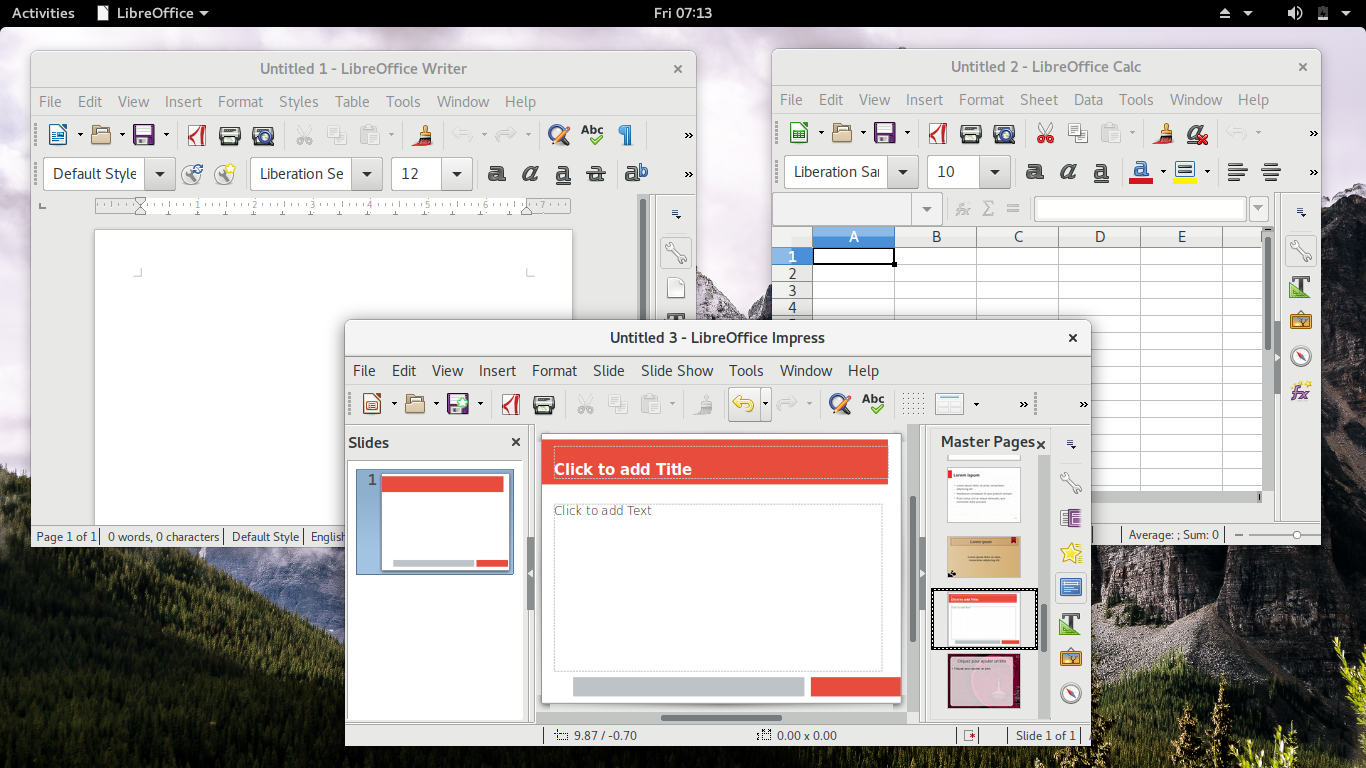Click the Spelling check button in Impress

point(872,403)
